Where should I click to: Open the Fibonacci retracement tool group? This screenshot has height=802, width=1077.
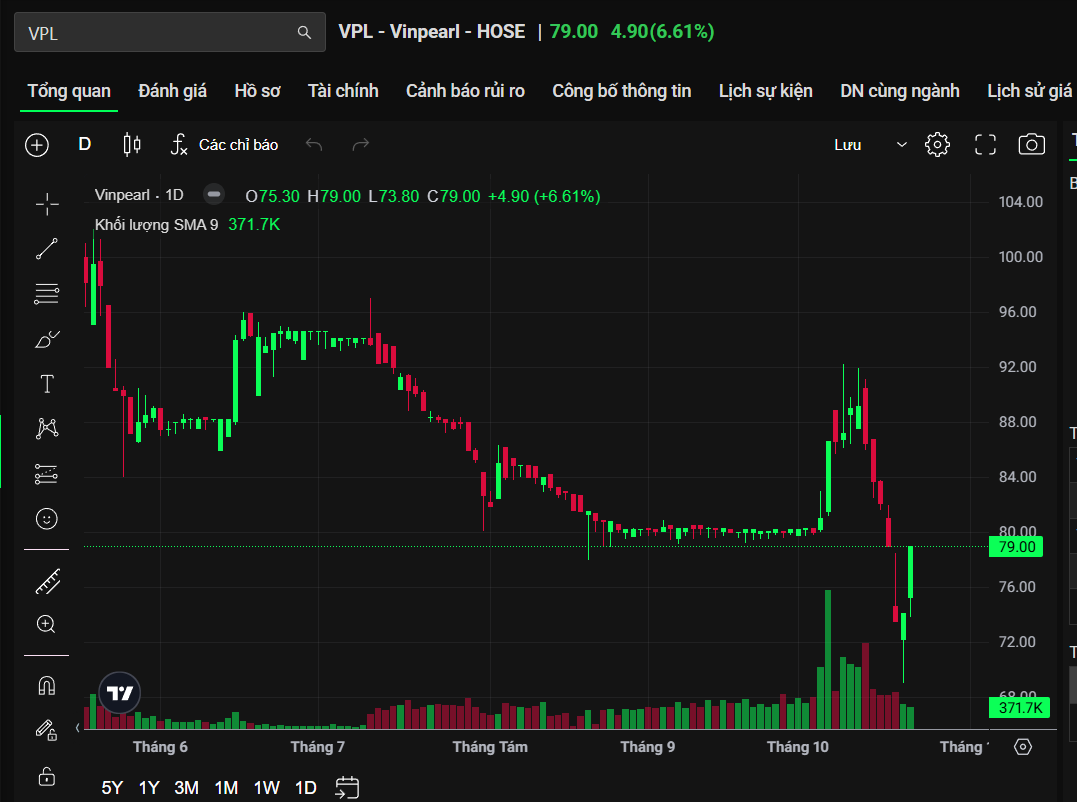pos(47,294)
